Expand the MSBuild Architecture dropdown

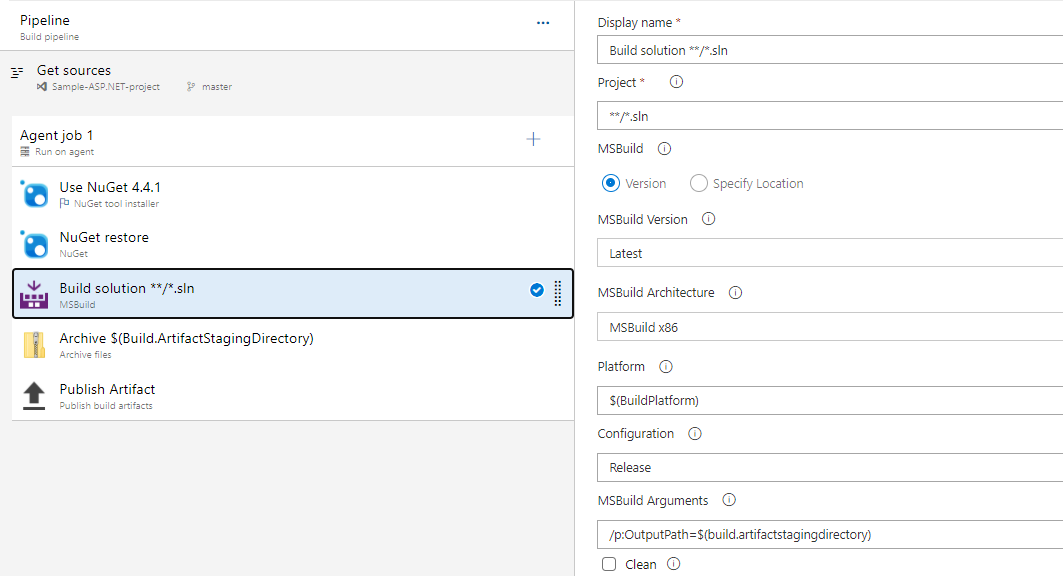[830, 327]
